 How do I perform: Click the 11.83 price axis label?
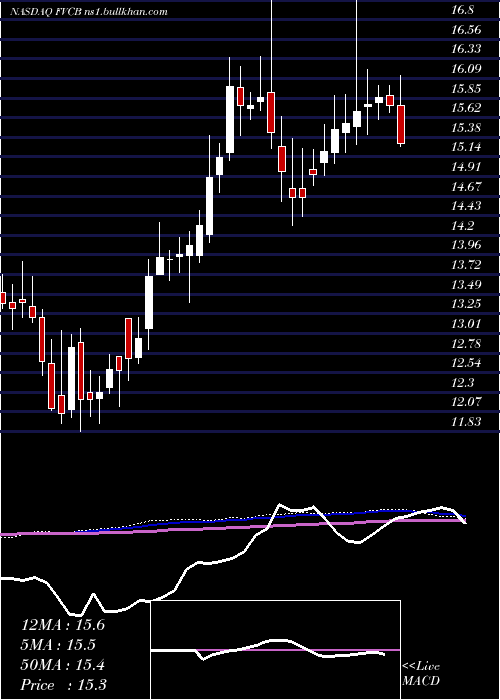[x=466, y=421]
